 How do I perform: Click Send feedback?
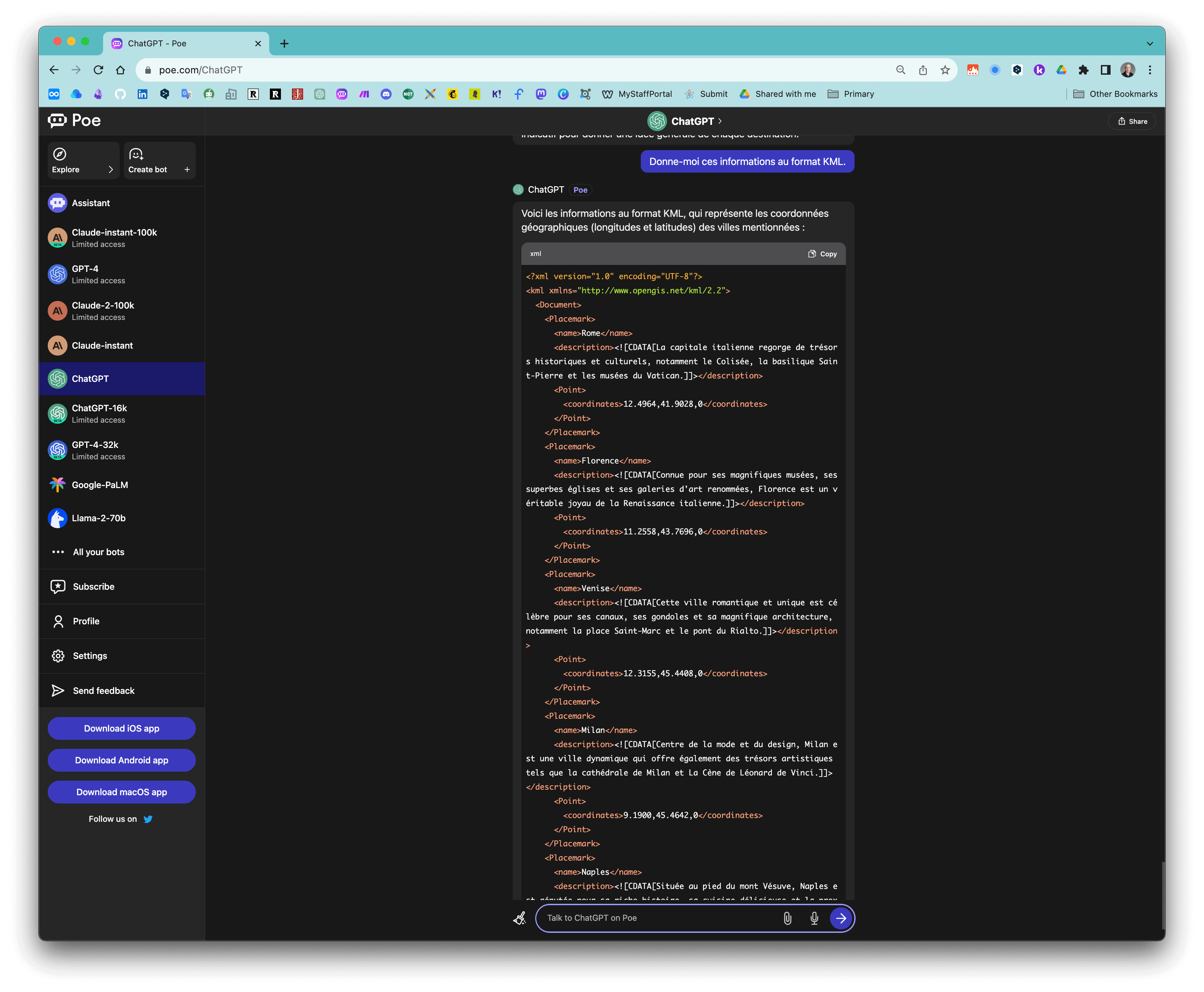[122, 690]
